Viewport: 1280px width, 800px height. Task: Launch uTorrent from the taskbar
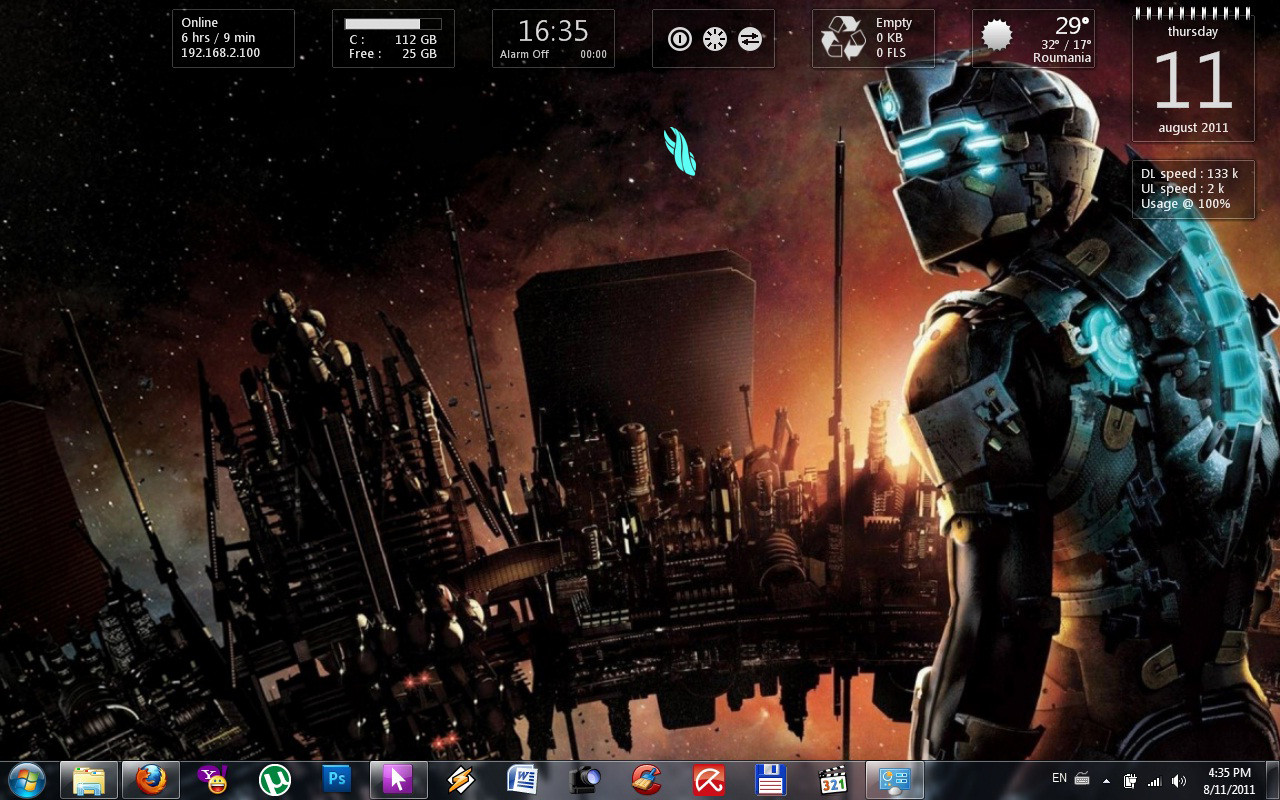[274, 779]
